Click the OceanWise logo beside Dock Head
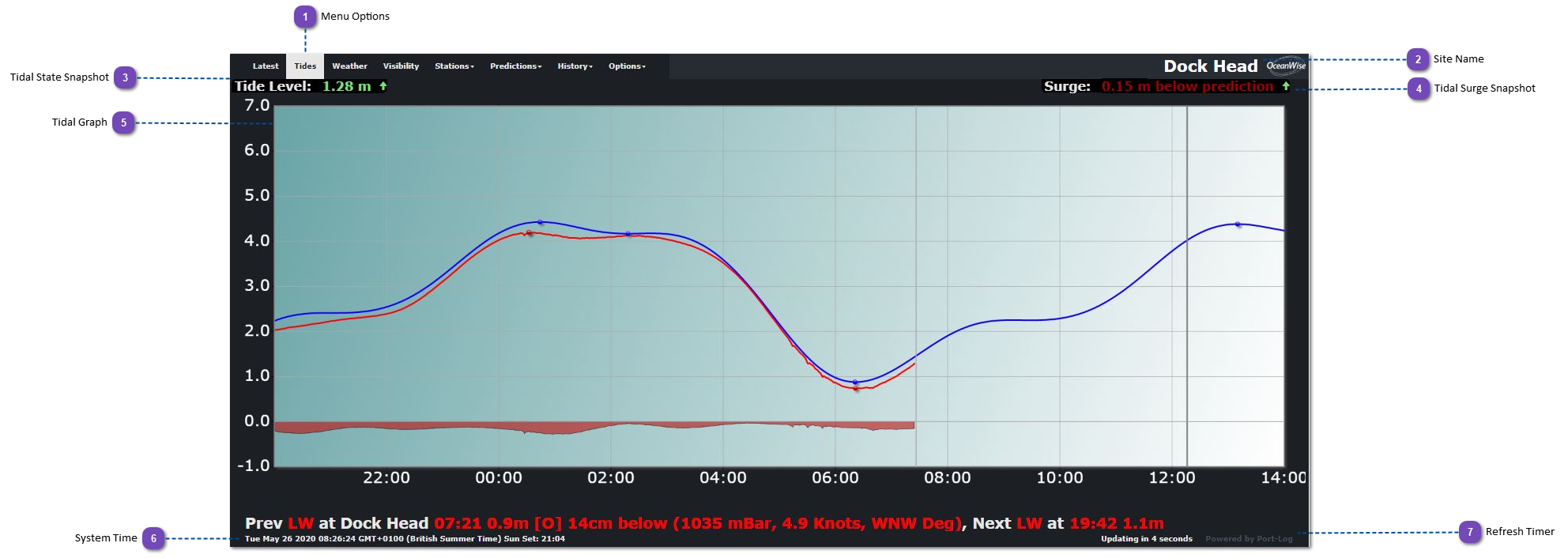Screen dimensions: 1568x558 (x=1286, y=66)
